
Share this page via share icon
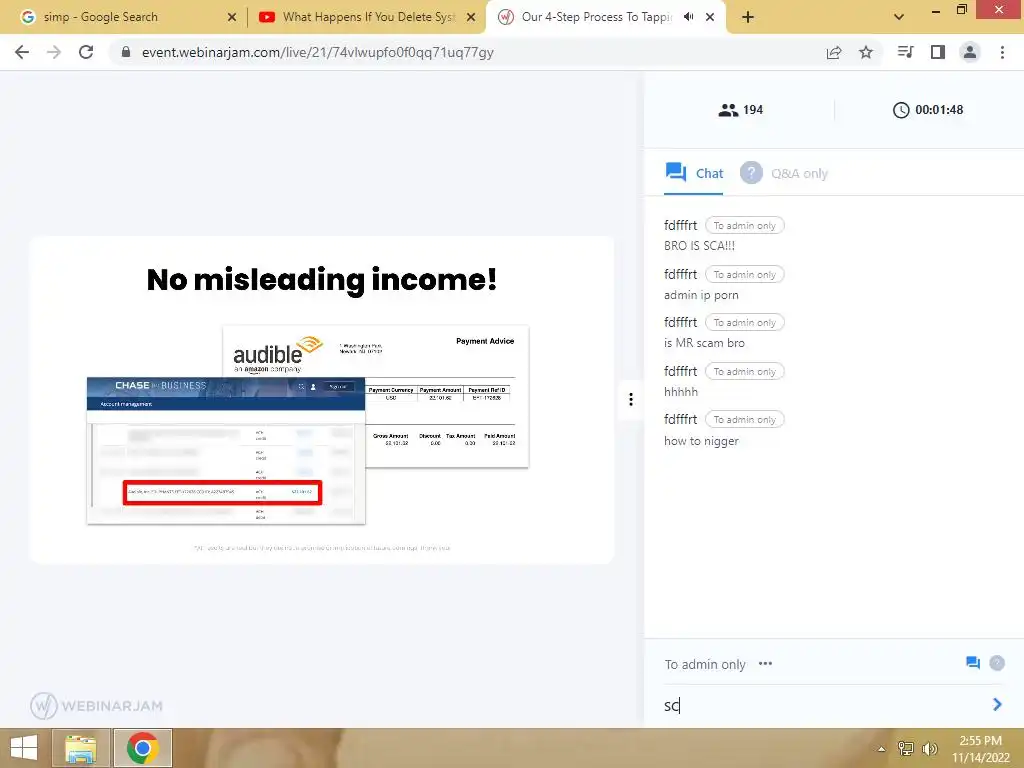tap(833, 52)
